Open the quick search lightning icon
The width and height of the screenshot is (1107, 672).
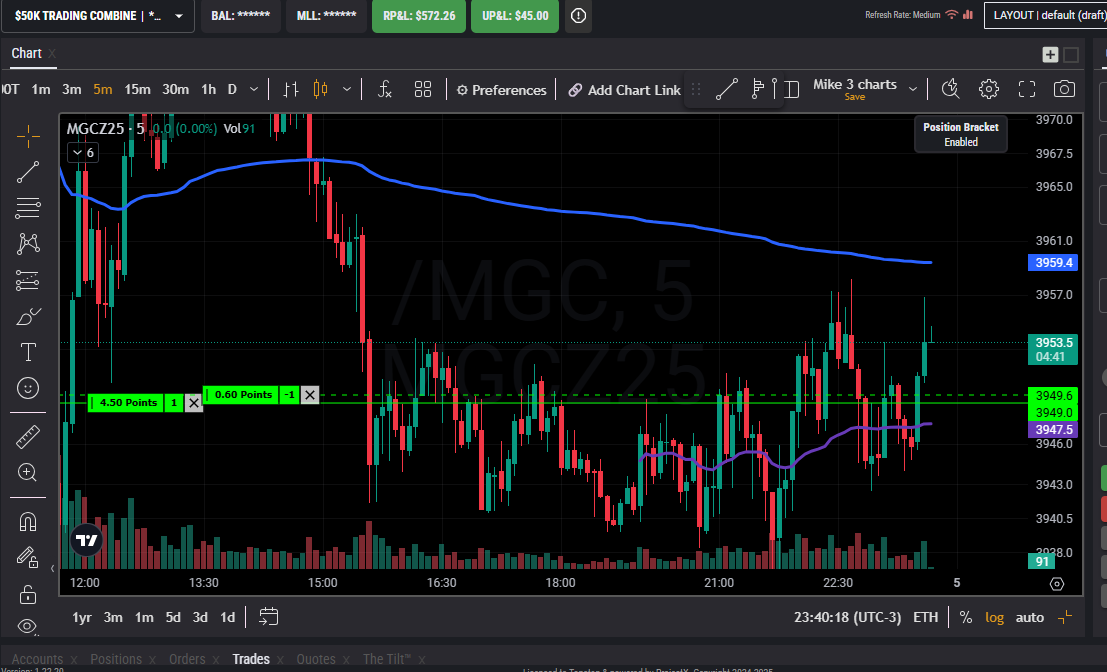tap(950, 89)
